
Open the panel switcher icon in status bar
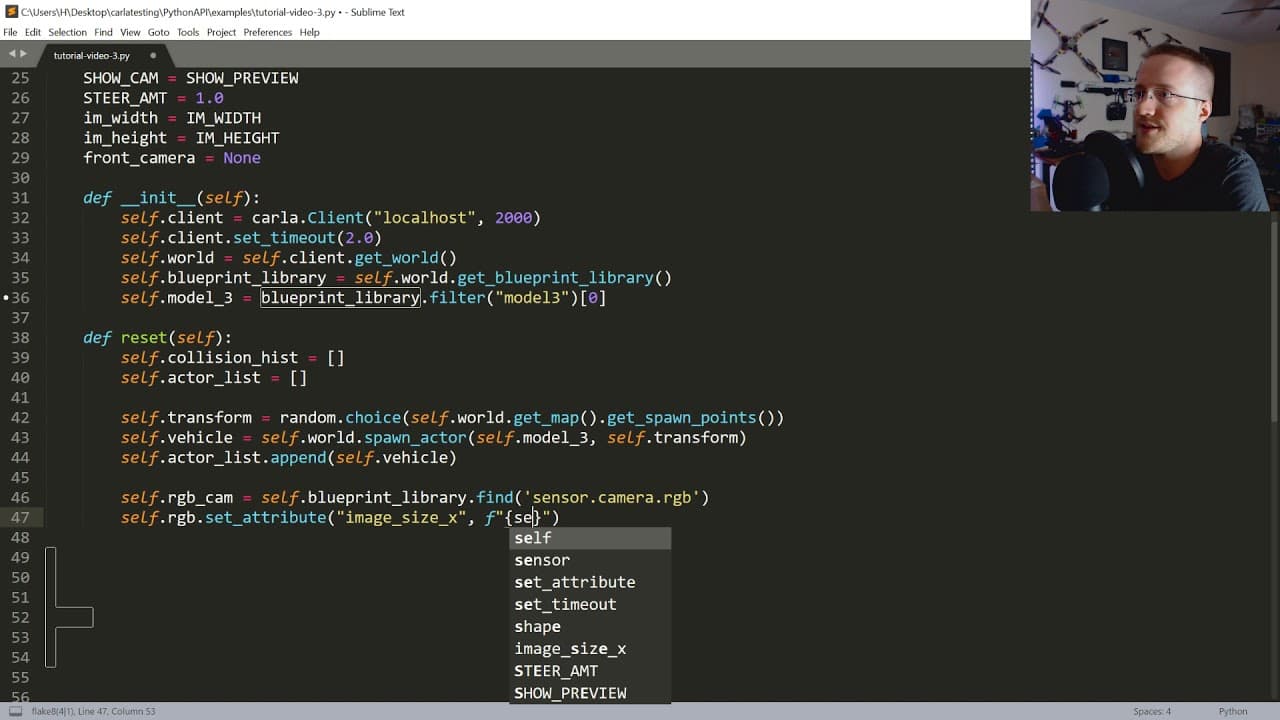coord(14,711)
